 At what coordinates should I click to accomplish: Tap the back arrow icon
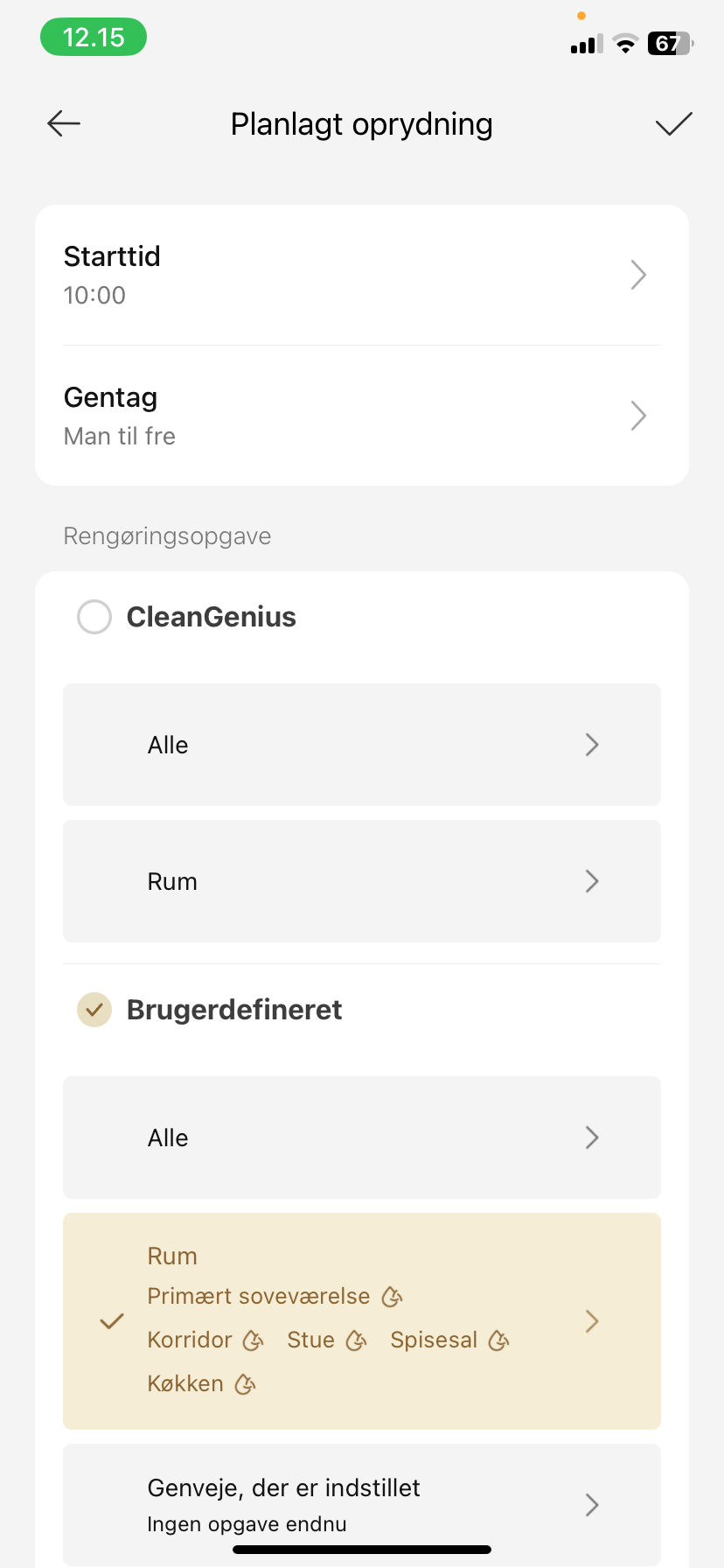(64, 123)
